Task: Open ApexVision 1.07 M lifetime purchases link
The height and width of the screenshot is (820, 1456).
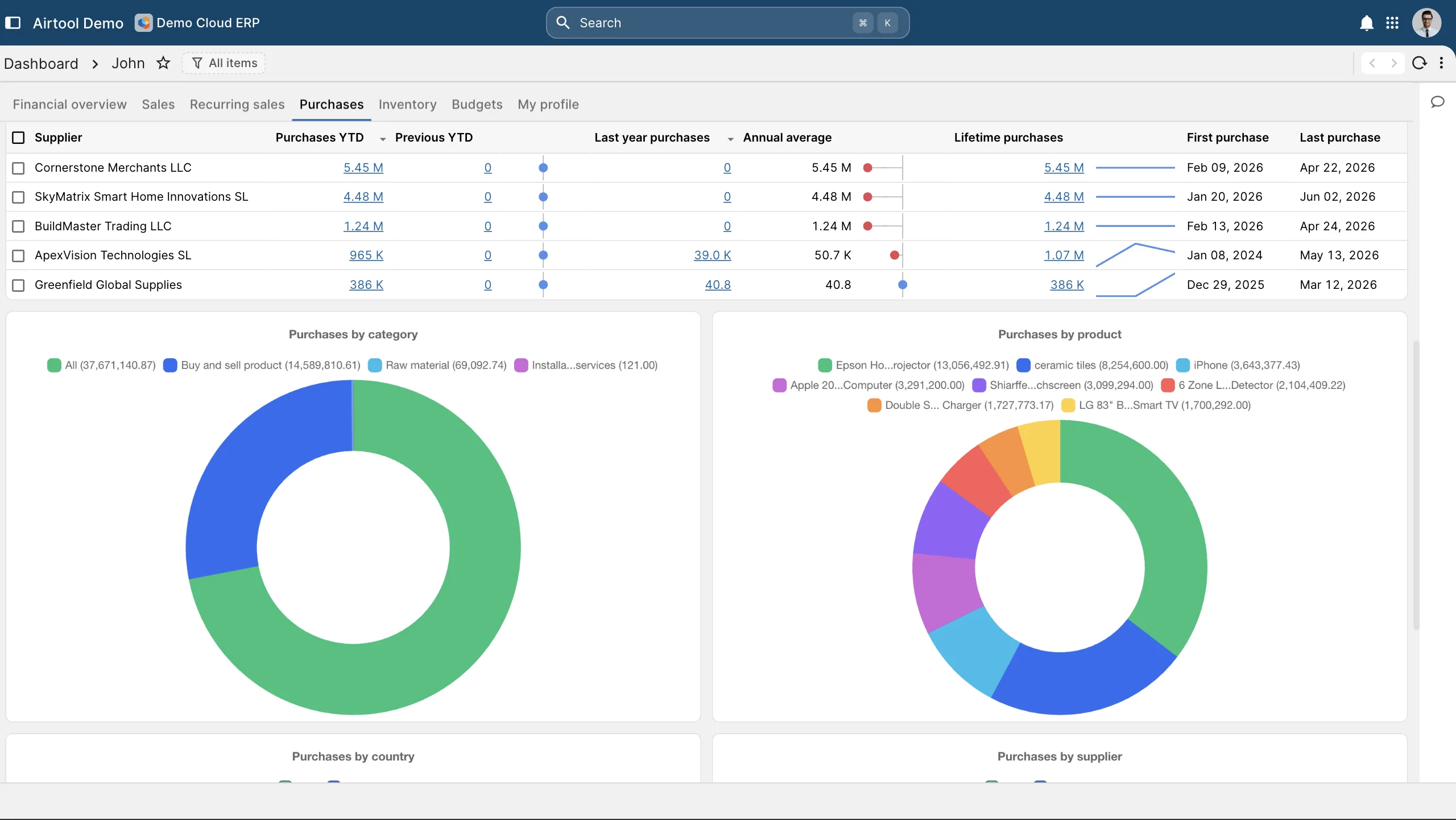Action: coord(1064,255)
